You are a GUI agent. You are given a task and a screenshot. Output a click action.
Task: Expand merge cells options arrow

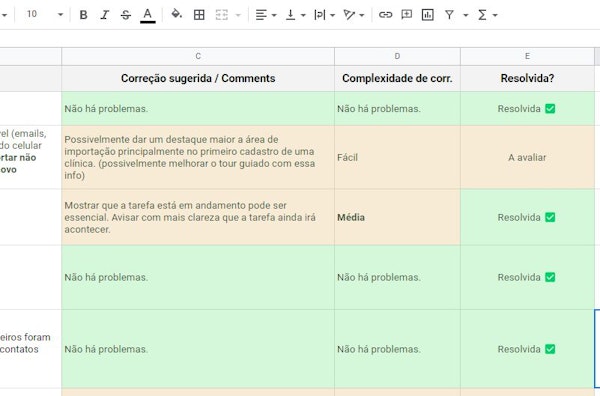[238, 15]
